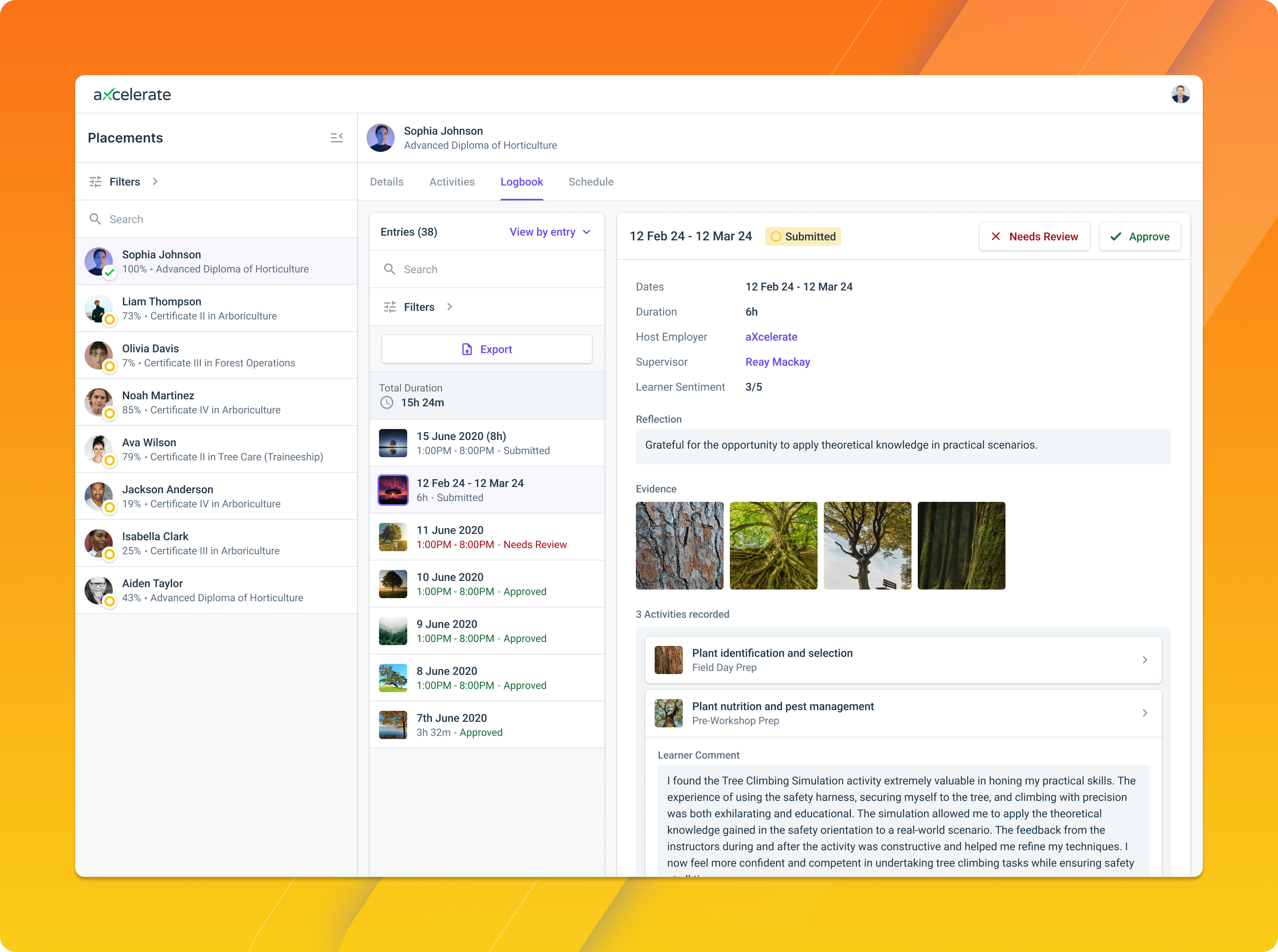Open the 11 June 2020 Needs Review entry
The width and height of the screenshot is (1278, 952).
487,537
